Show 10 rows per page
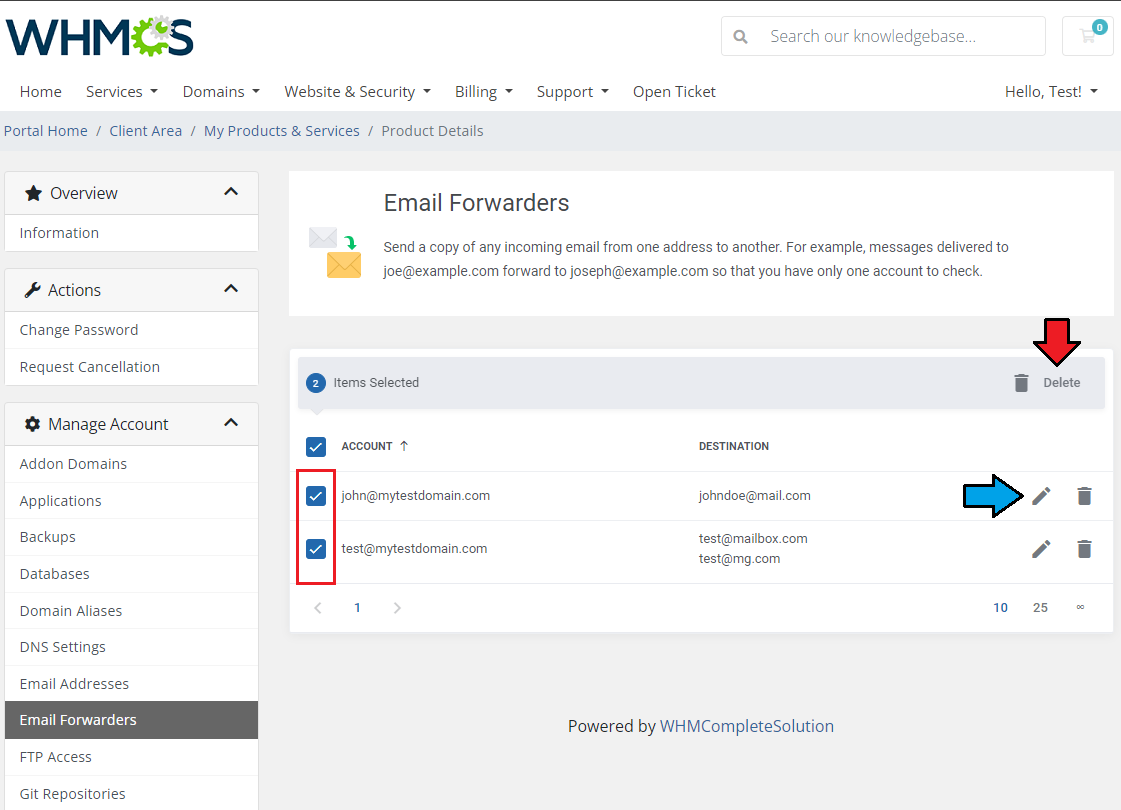The image size is (1121, 810). point(1000,608)
